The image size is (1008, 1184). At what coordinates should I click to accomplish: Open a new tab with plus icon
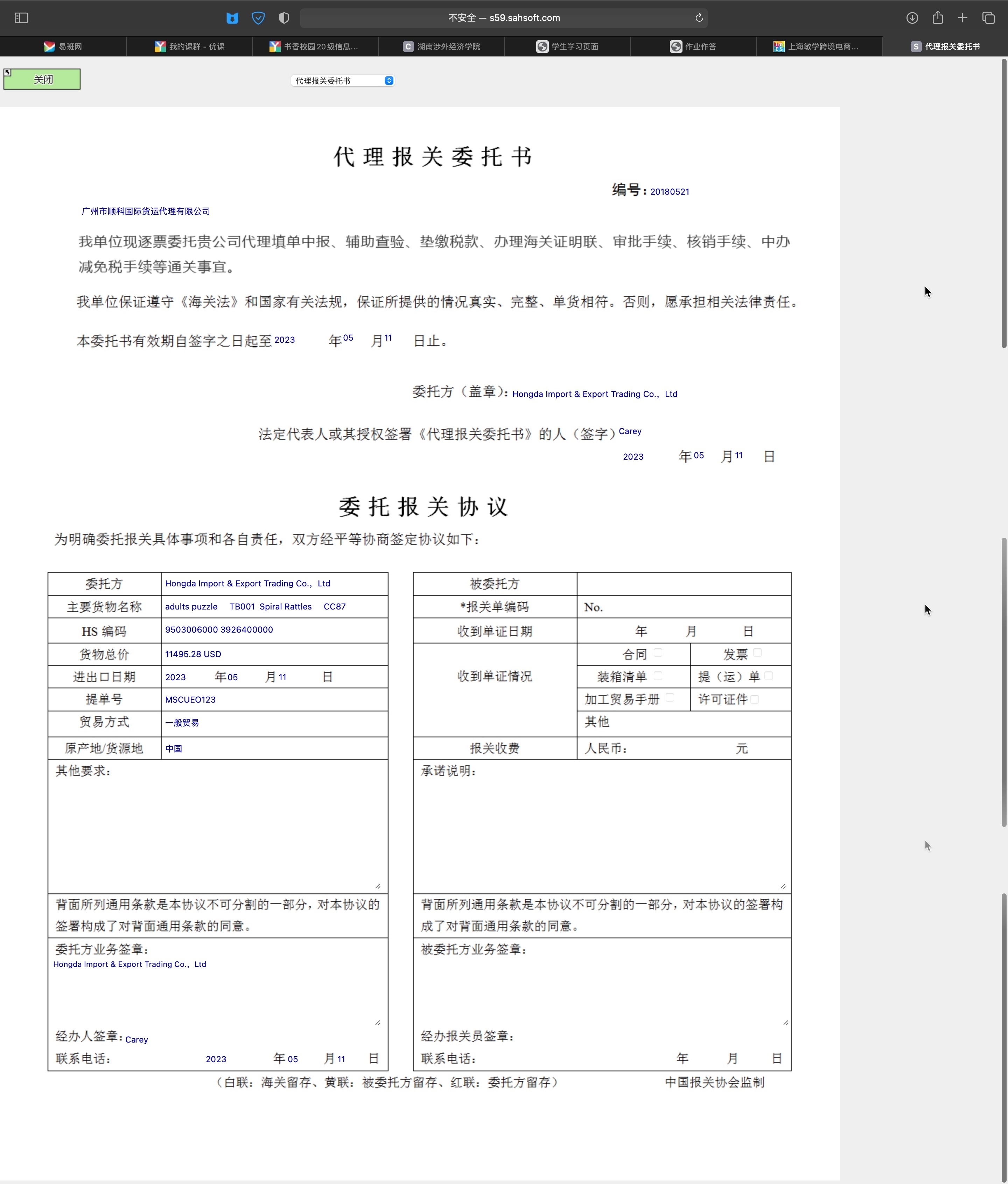tap(963, 18)
